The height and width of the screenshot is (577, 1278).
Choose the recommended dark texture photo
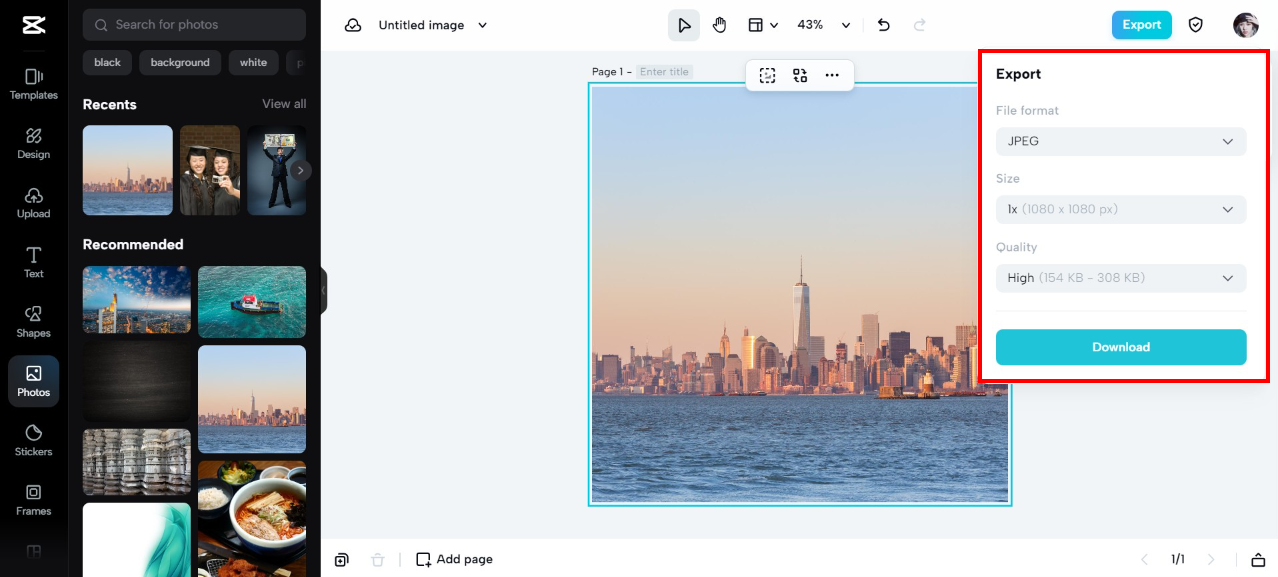point(137,383)
